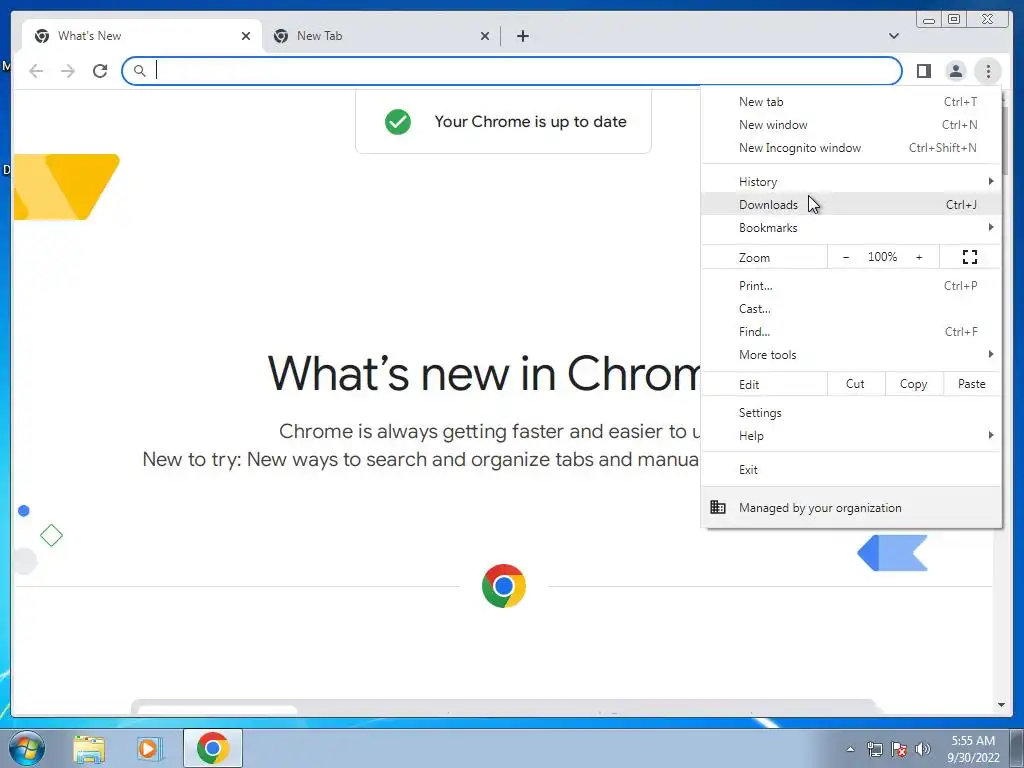Image resolution: width=1024 pixels, height=768 pixels.
Task: Select Find... in the menu
Action: (x=851, y=332)
